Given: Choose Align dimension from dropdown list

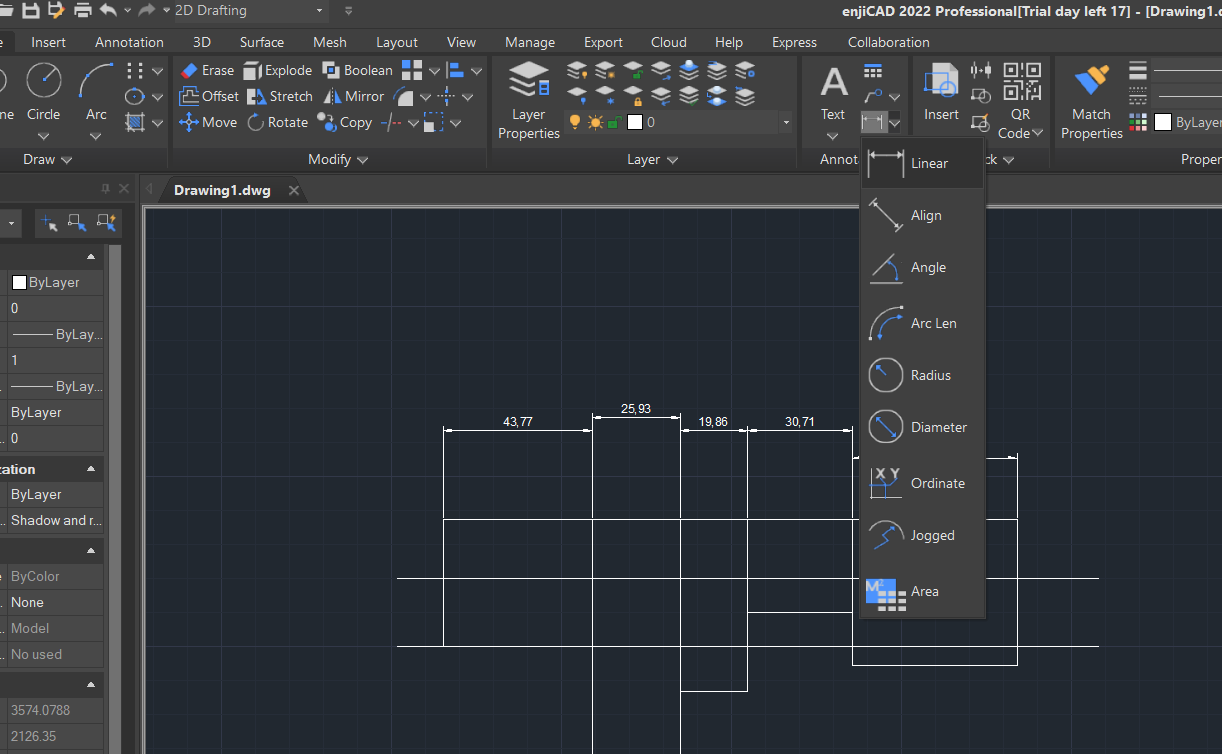Looking at the screenshot, I should [923, 215].
